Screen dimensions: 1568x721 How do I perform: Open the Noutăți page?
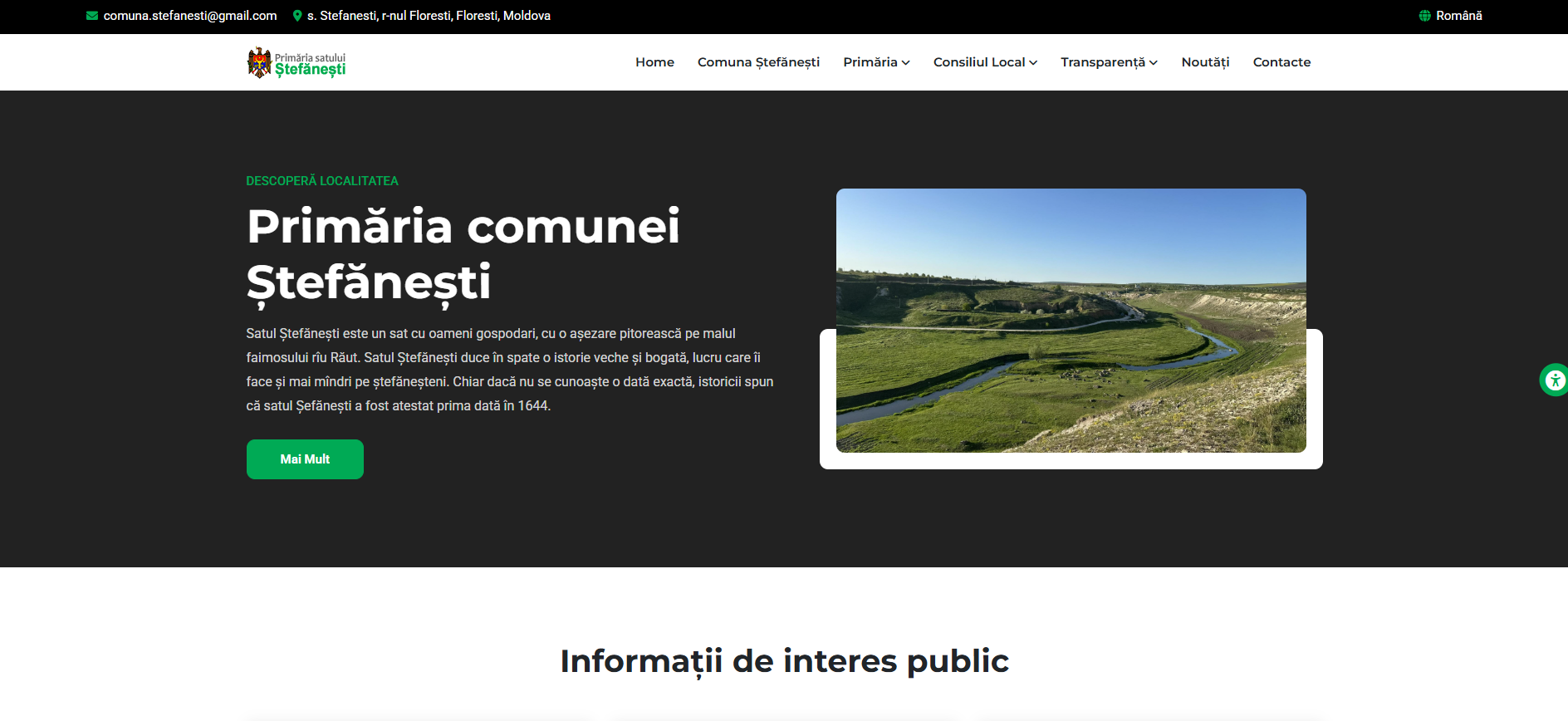[1205, 62]
